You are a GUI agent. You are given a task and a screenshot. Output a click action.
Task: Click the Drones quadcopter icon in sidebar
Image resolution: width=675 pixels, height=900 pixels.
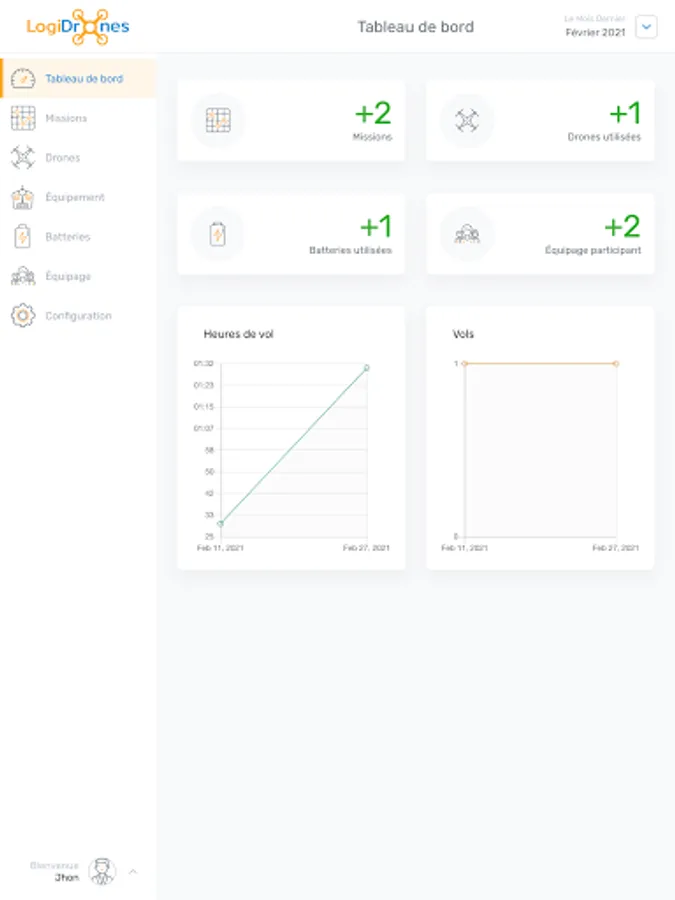coord(23,158)
